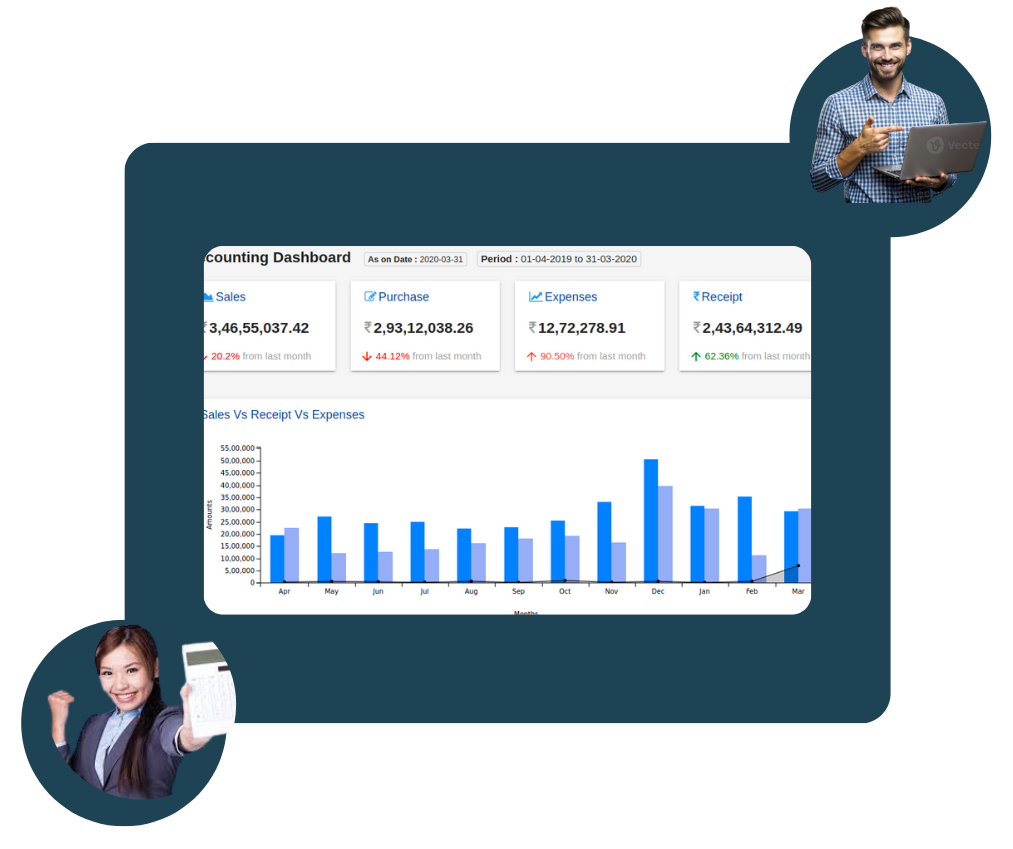Click the light blue September receipt bar
Viewport: 1013px width, 849px height.
pos(525,560)
